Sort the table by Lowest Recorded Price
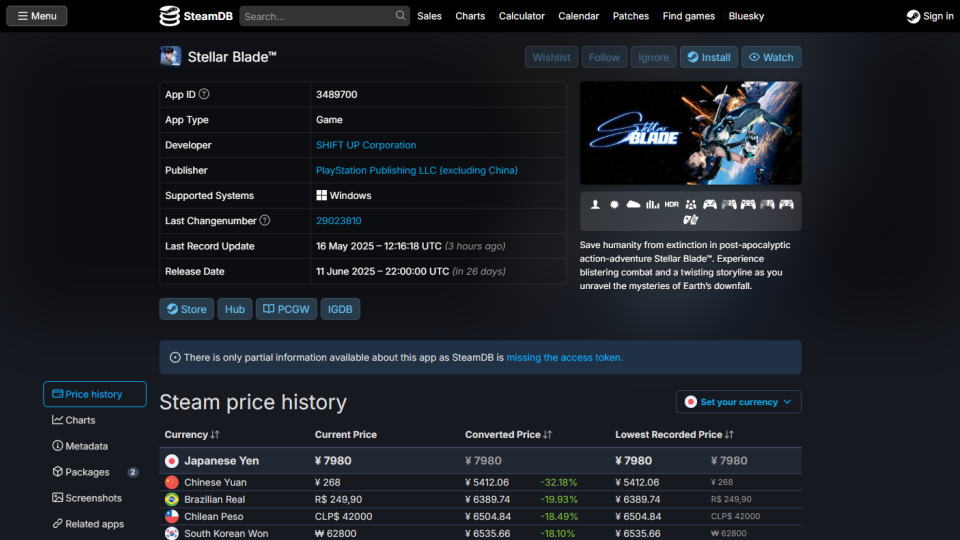Image resolution: width=960 pixels, height=540 pixels. (674, 434)
